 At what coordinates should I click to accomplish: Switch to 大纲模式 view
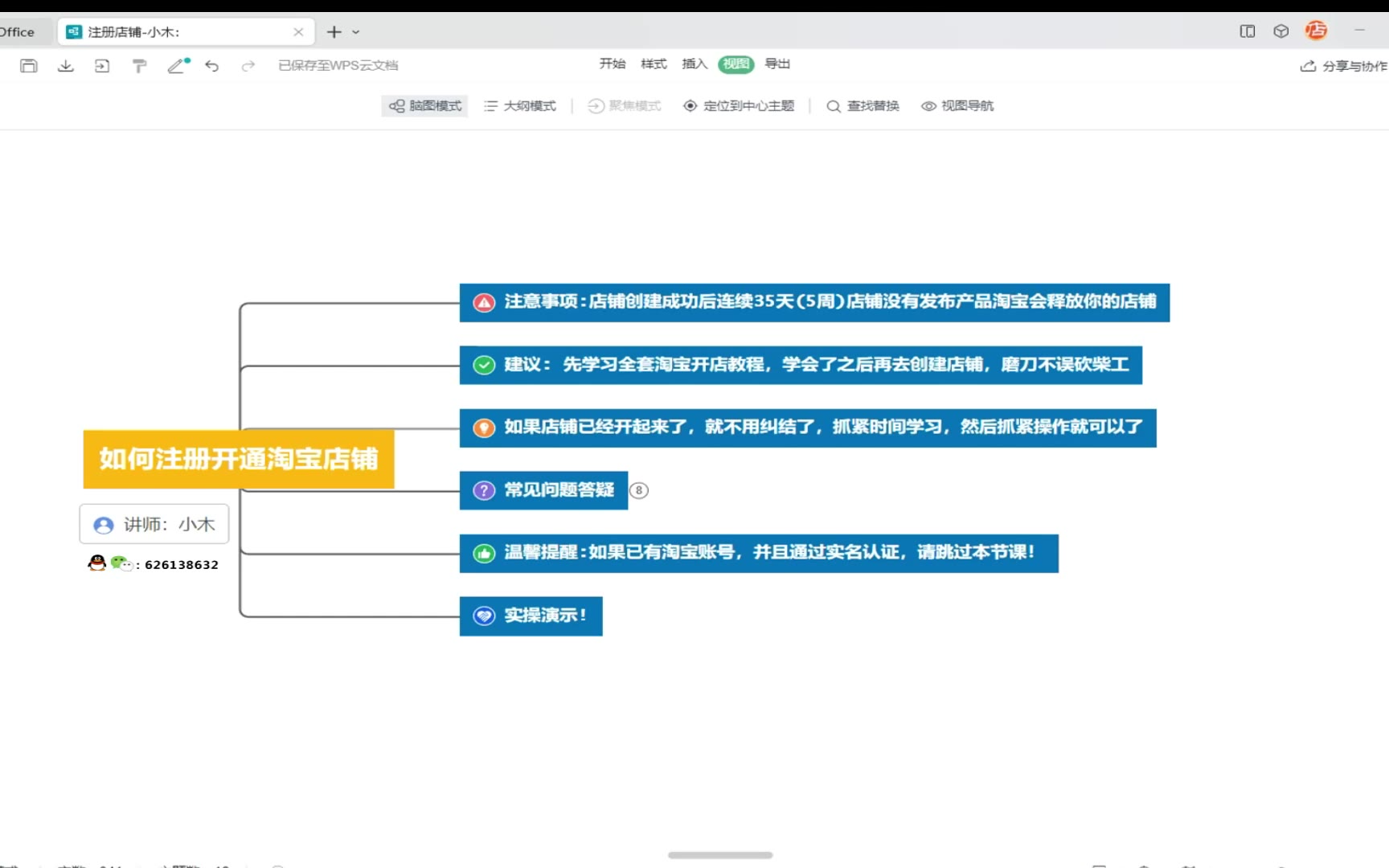pyautogui.click(x=520, y=106)
